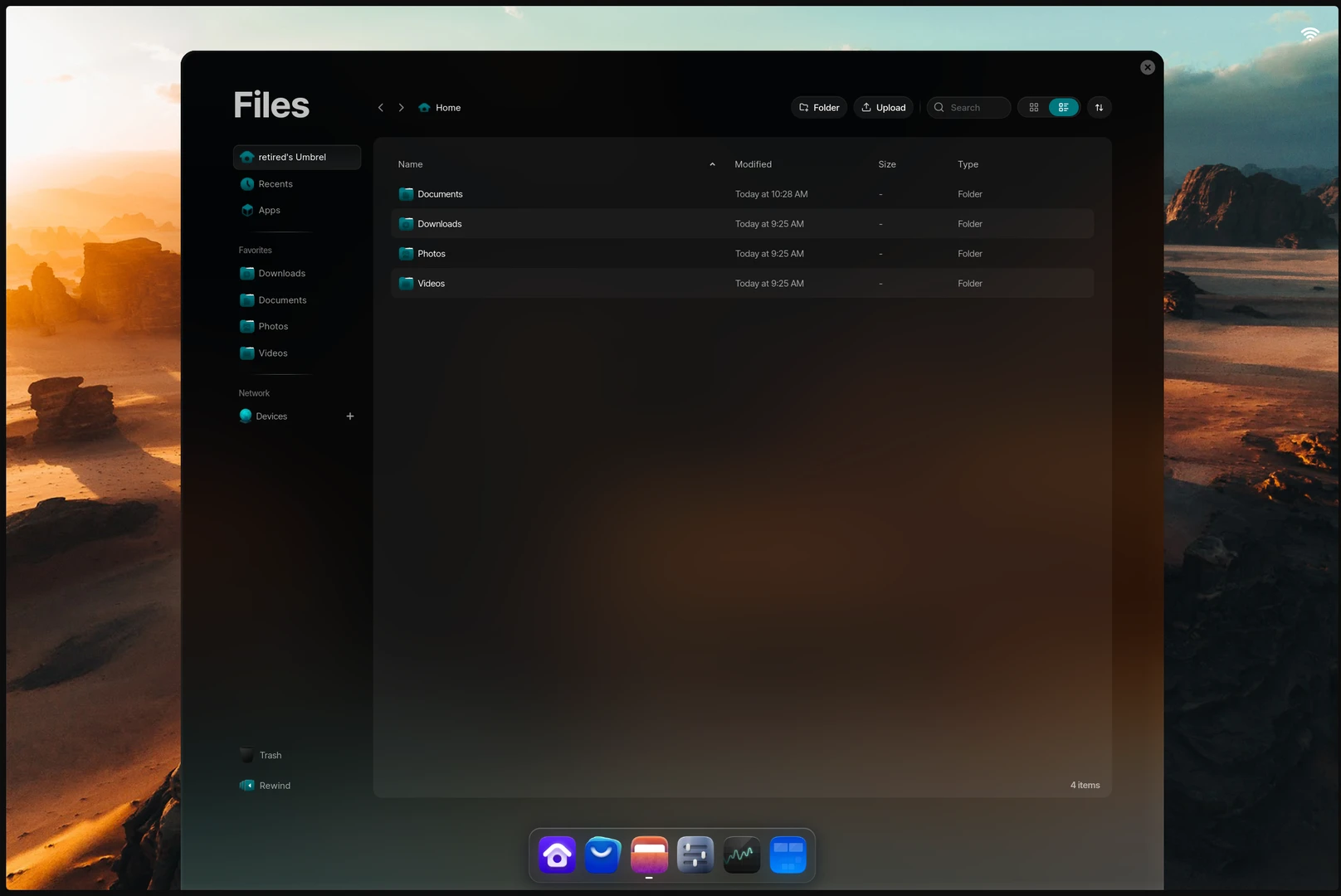This screenshot has height=896, width=1341.
Task: Go back with the left arrow
Action: 381,108
